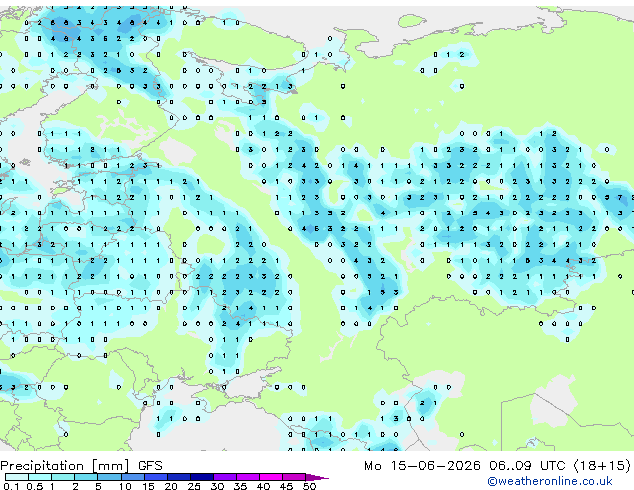Click the 40–45 mm legend color swatch
This screenshot has height=490, width=634.
pos(271,477)
